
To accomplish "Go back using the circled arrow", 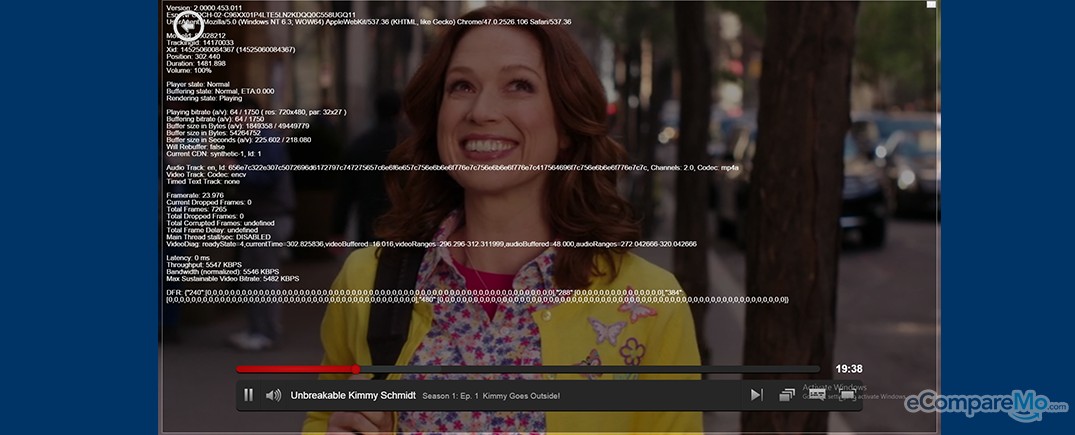I will click(188, 27).
